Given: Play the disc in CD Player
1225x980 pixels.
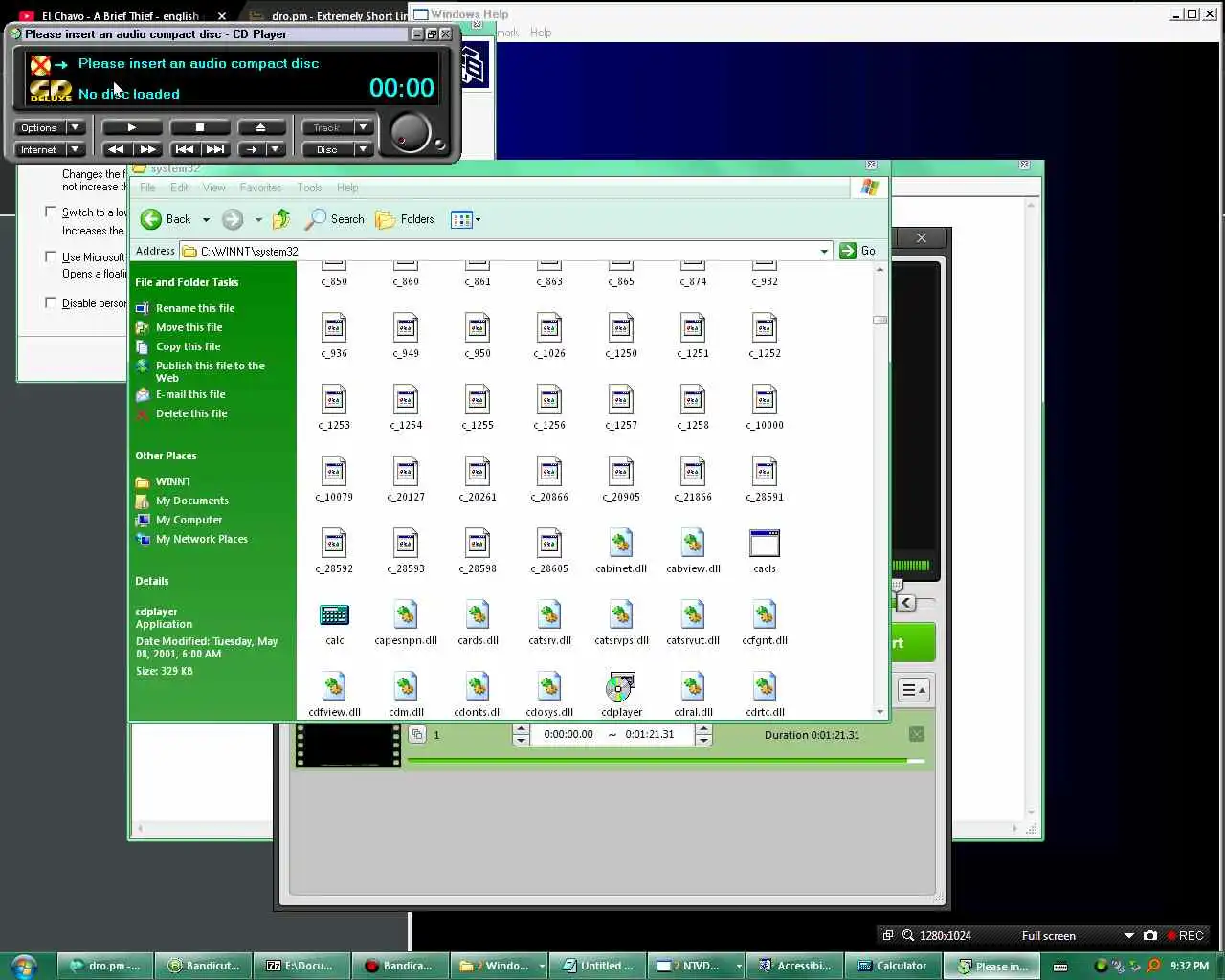Looking at the screenshot, I should 132,127.
